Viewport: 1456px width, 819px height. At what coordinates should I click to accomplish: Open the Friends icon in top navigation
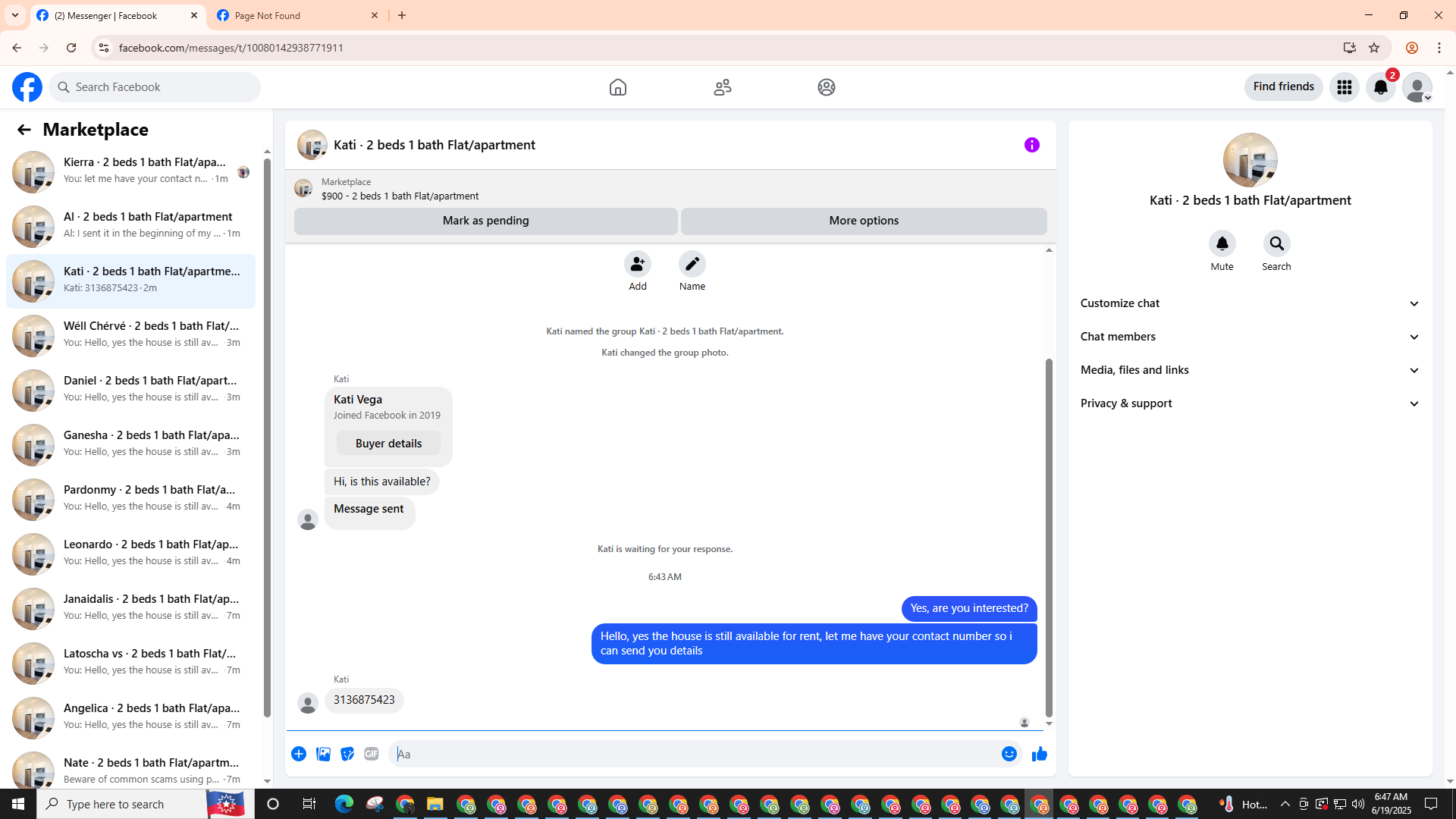point(723,87)
